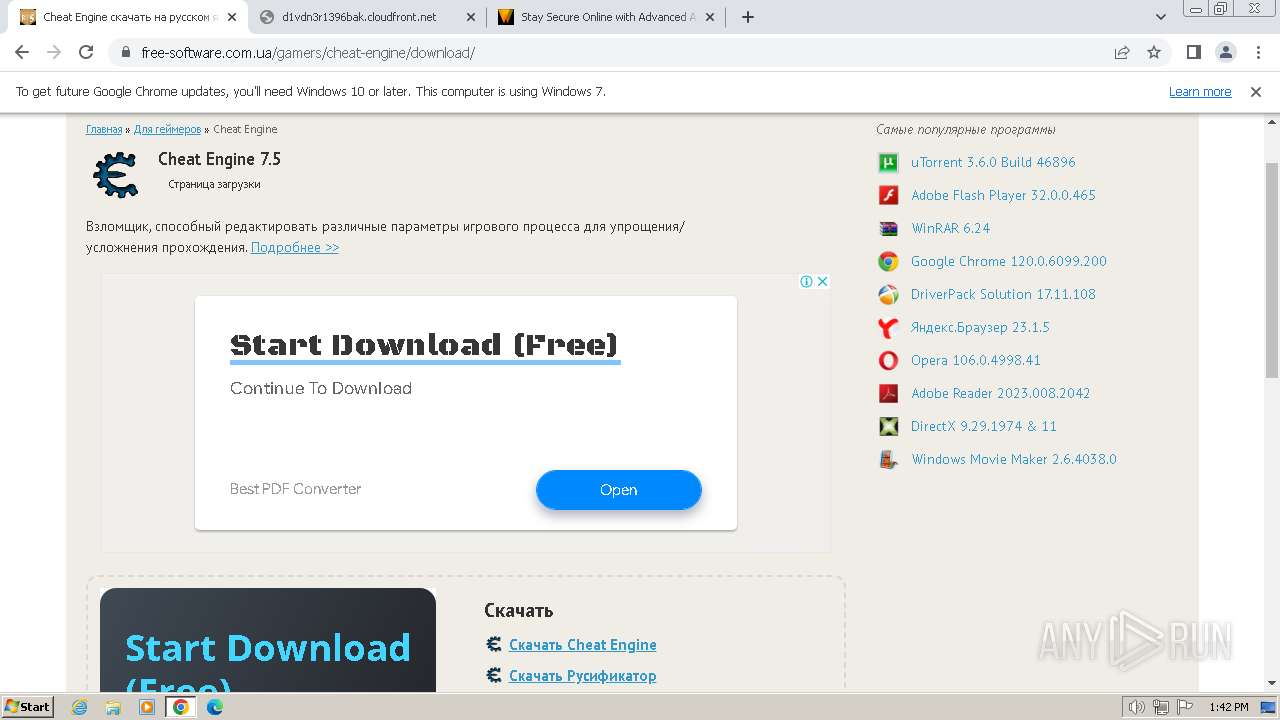Click the Learn more link

[1200, 92]
